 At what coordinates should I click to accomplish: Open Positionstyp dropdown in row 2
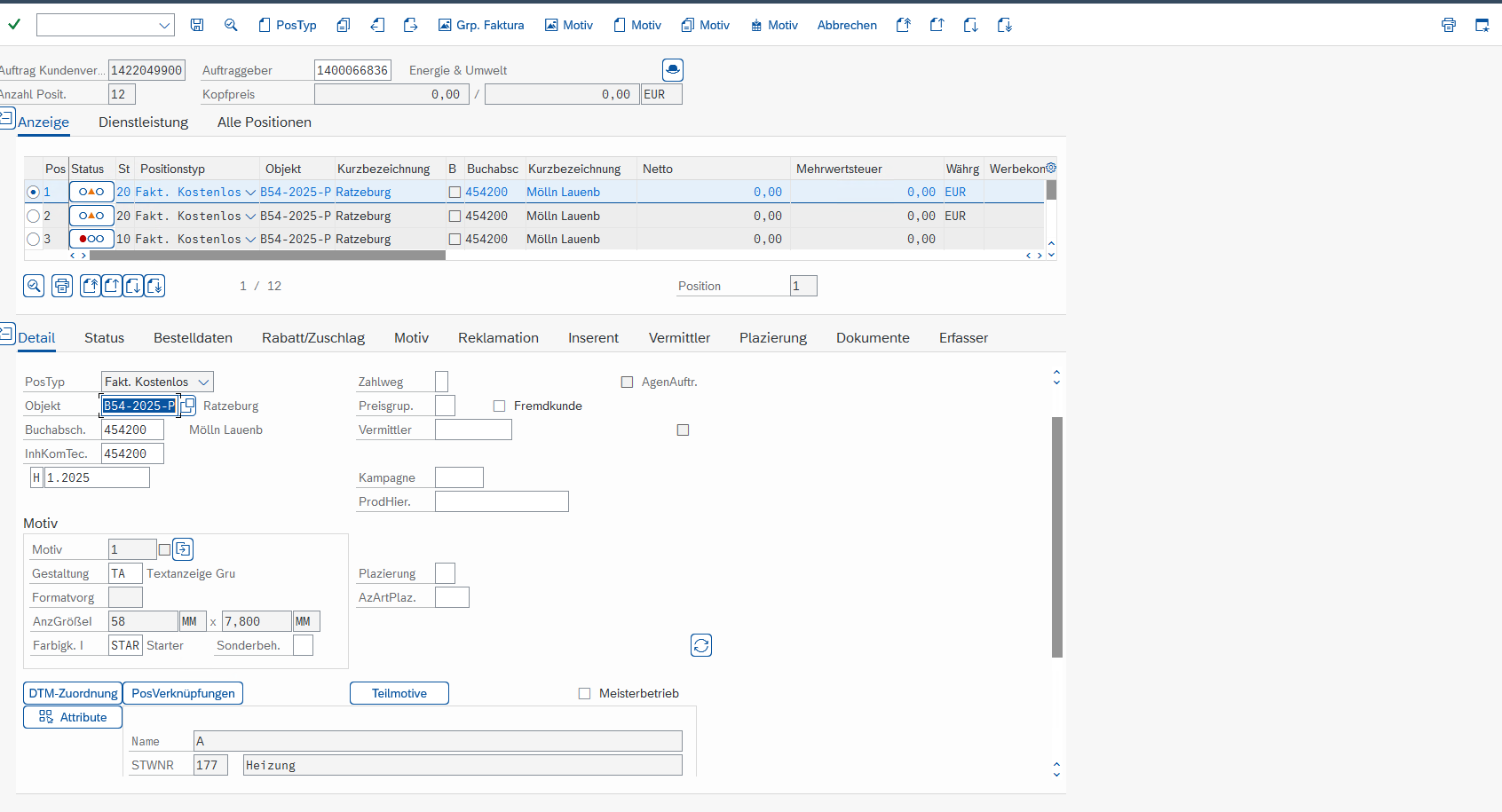pos(250,216)
